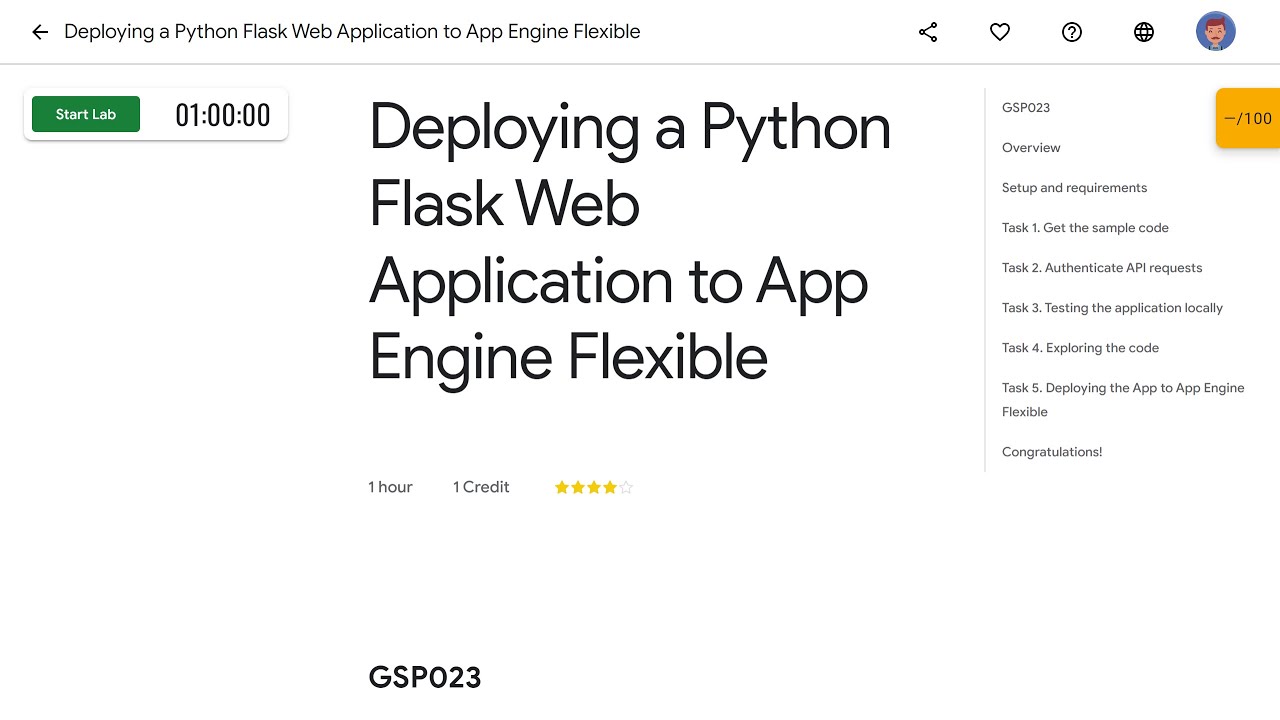Favorite the lab with heart icon
Image resolution: width=1280 pixels, height=720 pixels.
tap(1000, 32)
